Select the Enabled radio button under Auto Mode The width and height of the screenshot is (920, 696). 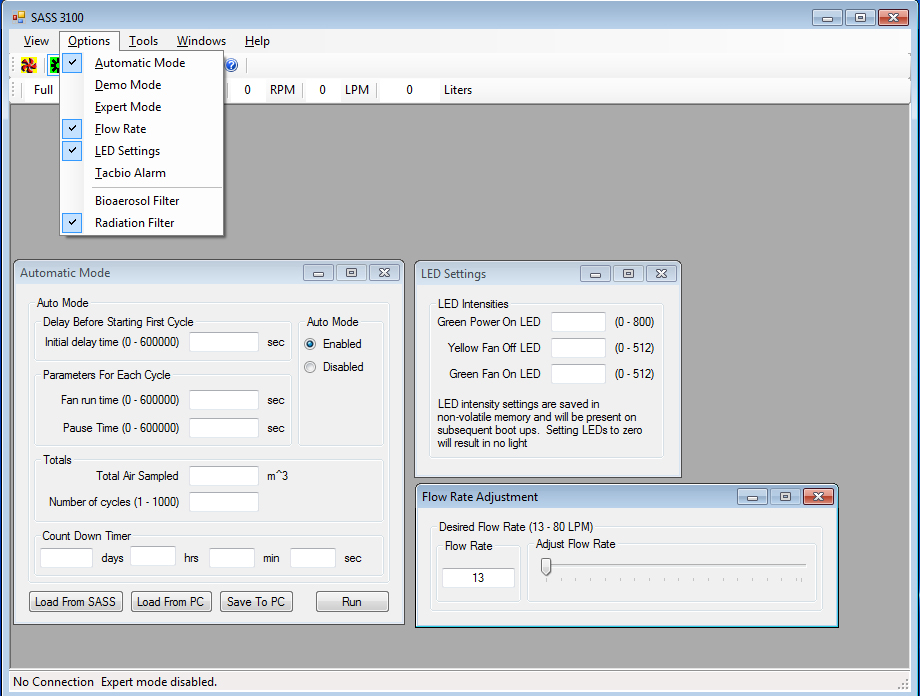click(310, 344)
